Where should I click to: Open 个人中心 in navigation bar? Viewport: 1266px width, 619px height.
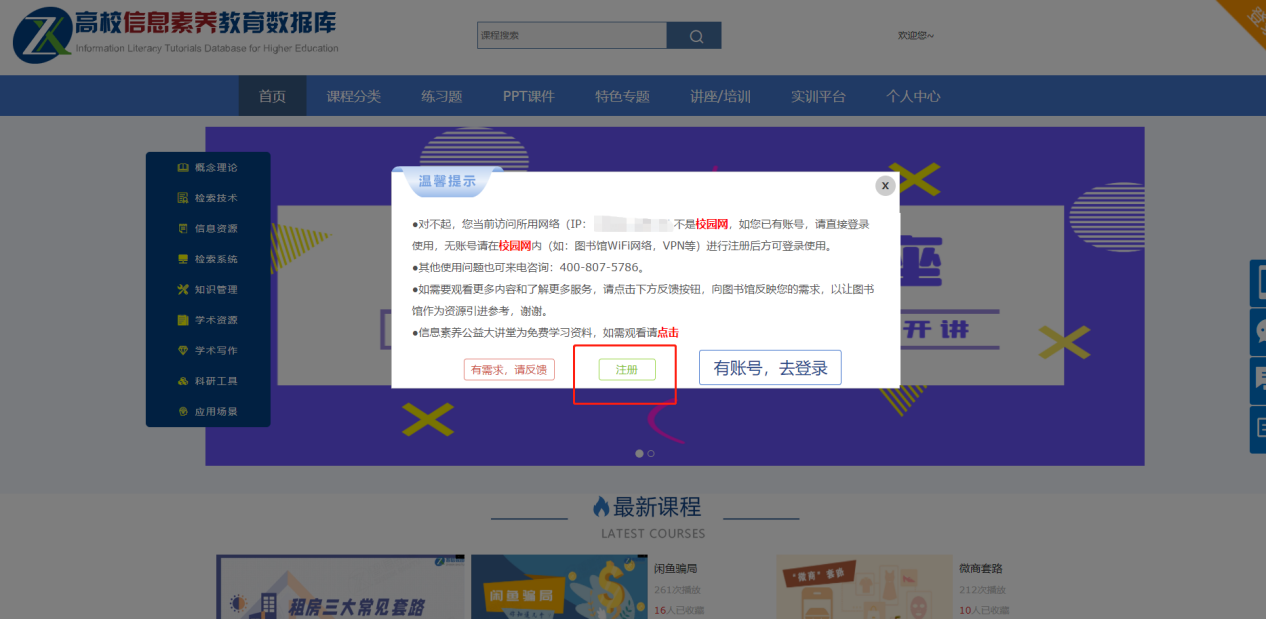click(913, 97)
